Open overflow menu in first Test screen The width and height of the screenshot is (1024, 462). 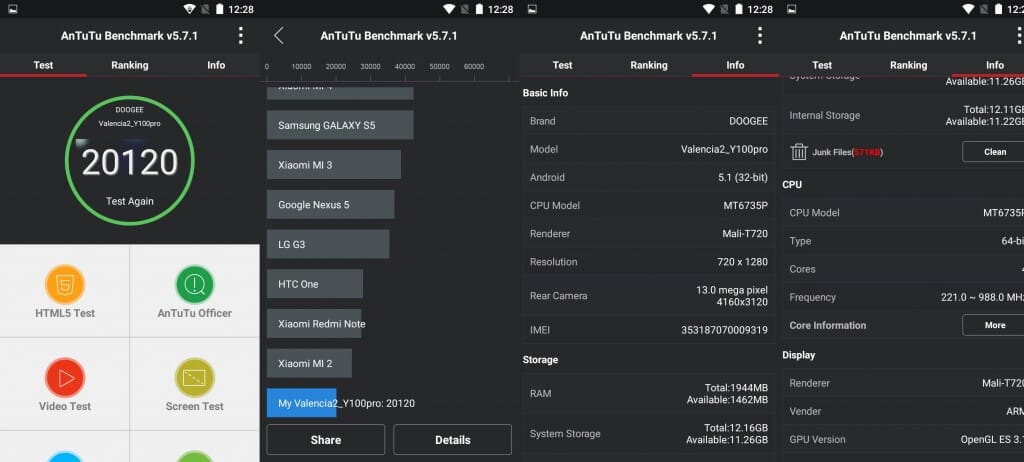pyautogui.click(x=241, y=35)
